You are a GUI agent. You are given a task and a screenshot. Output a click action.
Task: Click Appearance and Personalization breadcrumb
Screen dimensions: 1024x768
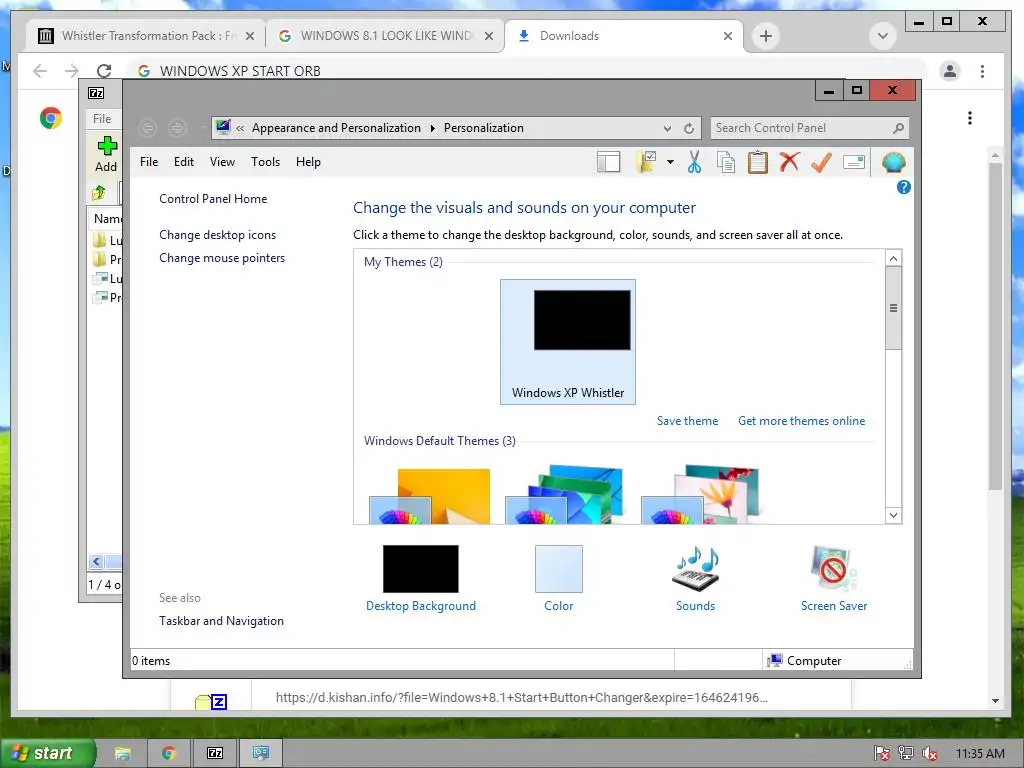click(x=336, y=128)
